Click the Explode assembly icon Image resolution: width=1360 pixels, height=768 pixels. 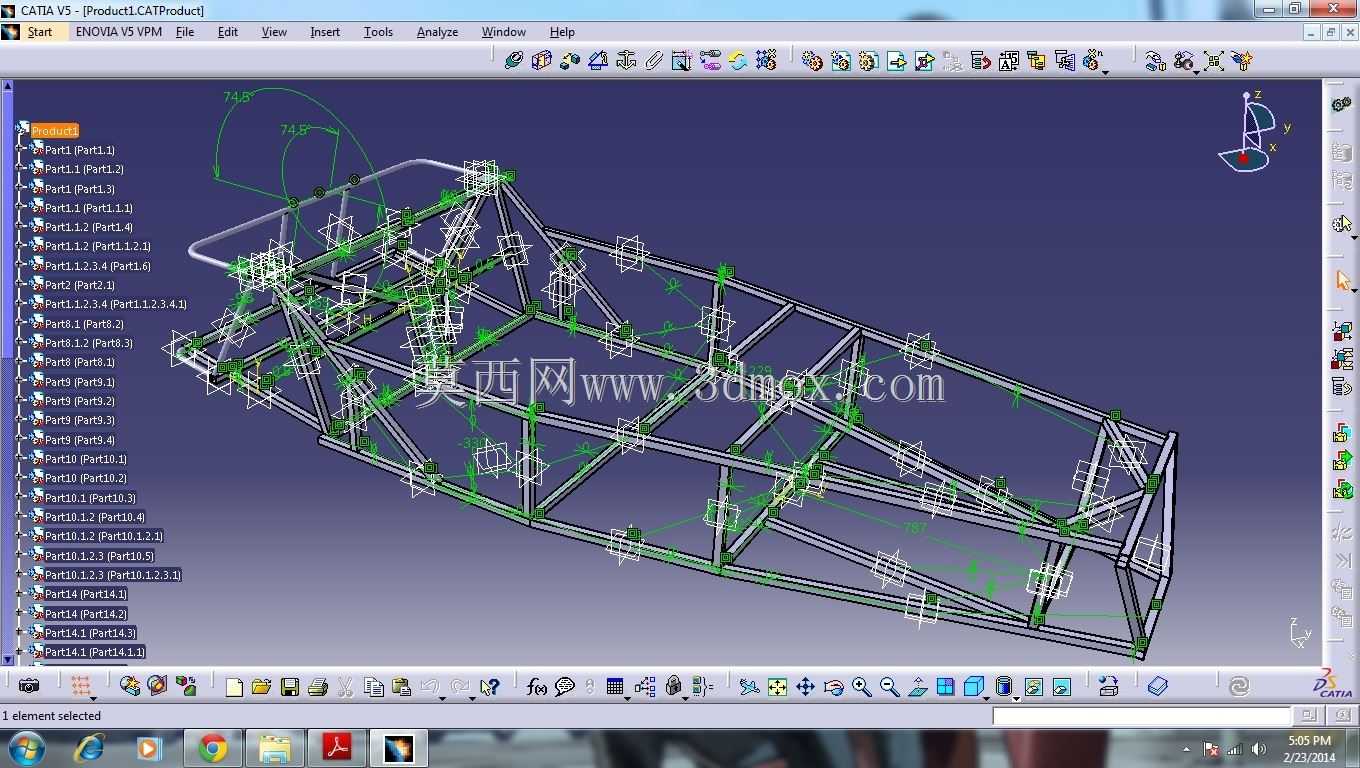click(x=1213, y=61)
